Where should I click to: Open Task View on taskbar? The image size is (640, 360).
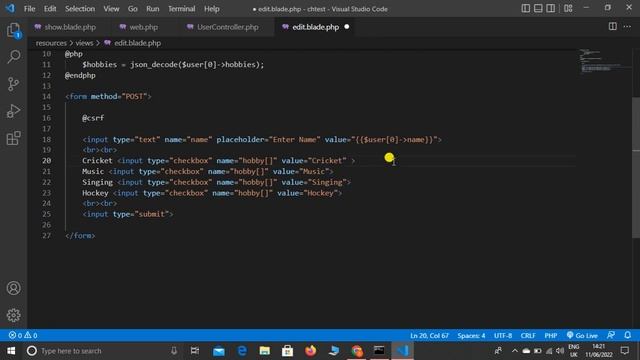[195, 351]
